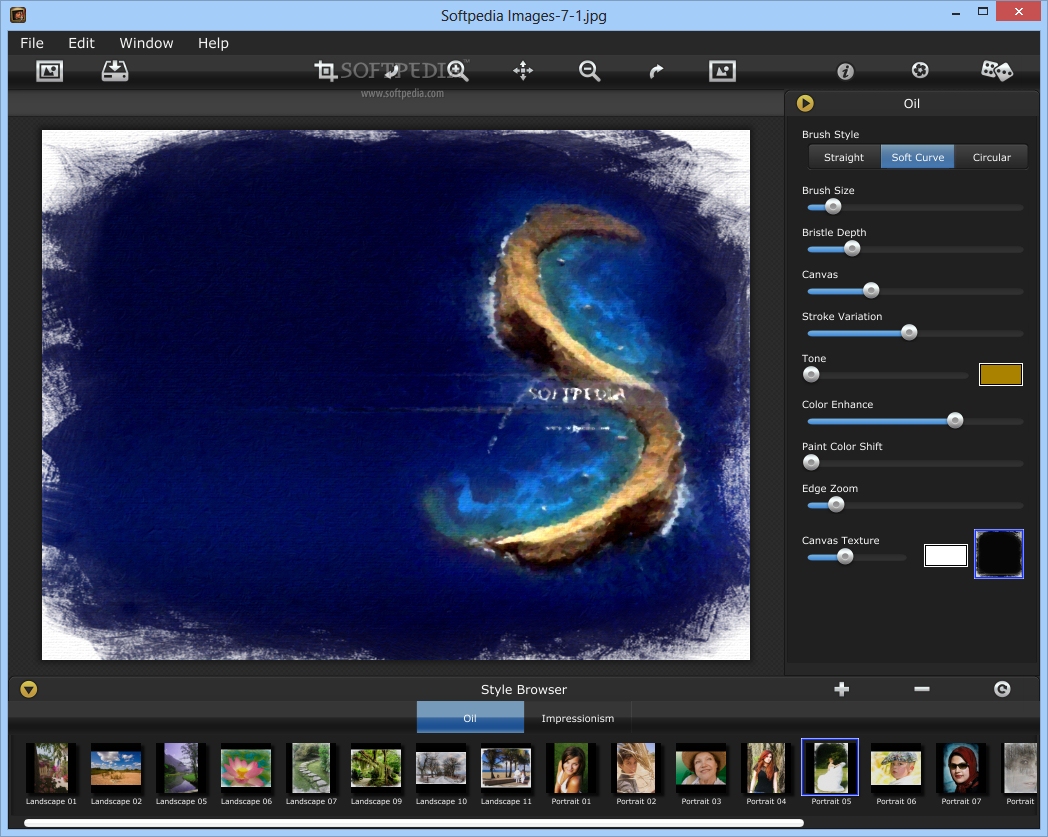Collapse the Style Browser with yellow triangle

coord(29,689)
